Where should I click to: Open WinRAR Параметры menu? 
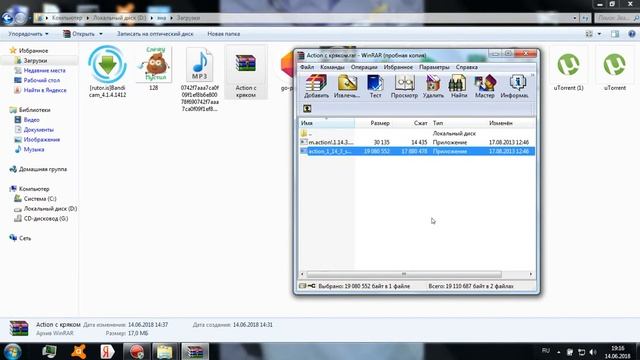point(434,67)
